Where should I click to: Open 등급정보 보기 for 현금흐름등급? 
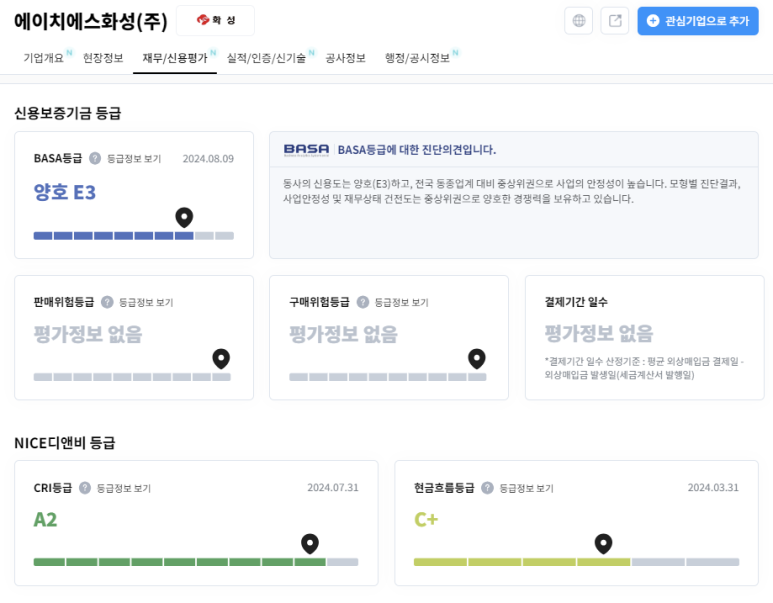pyautogui.click(x=527, y=488)
